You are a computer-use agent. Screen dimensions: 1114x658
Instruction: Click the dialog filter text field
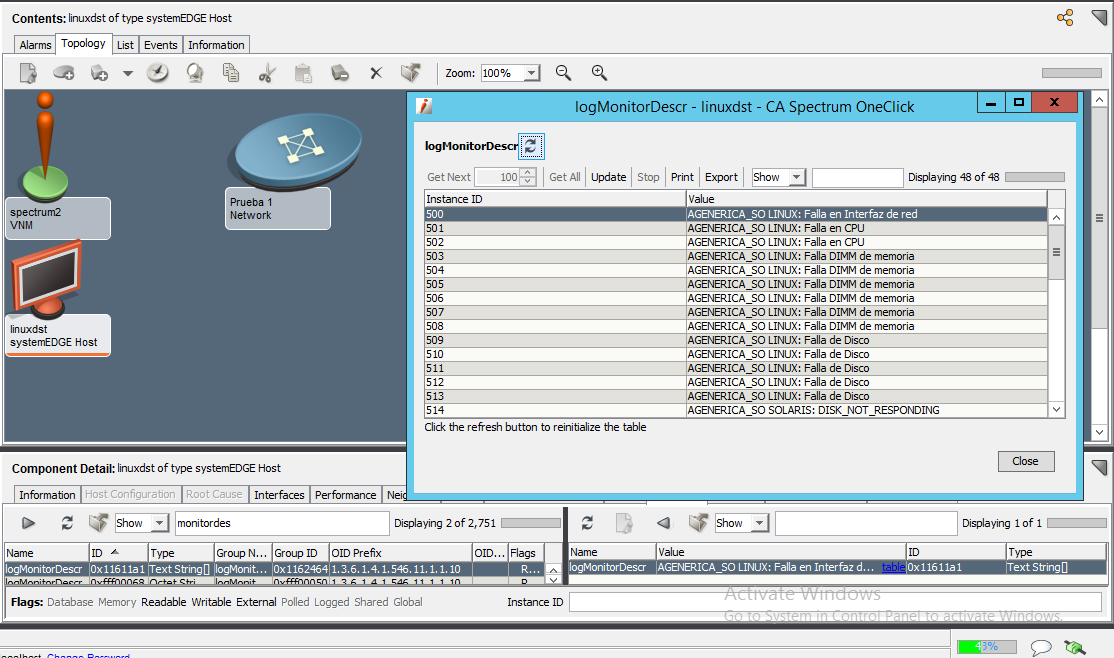(858, 178)
